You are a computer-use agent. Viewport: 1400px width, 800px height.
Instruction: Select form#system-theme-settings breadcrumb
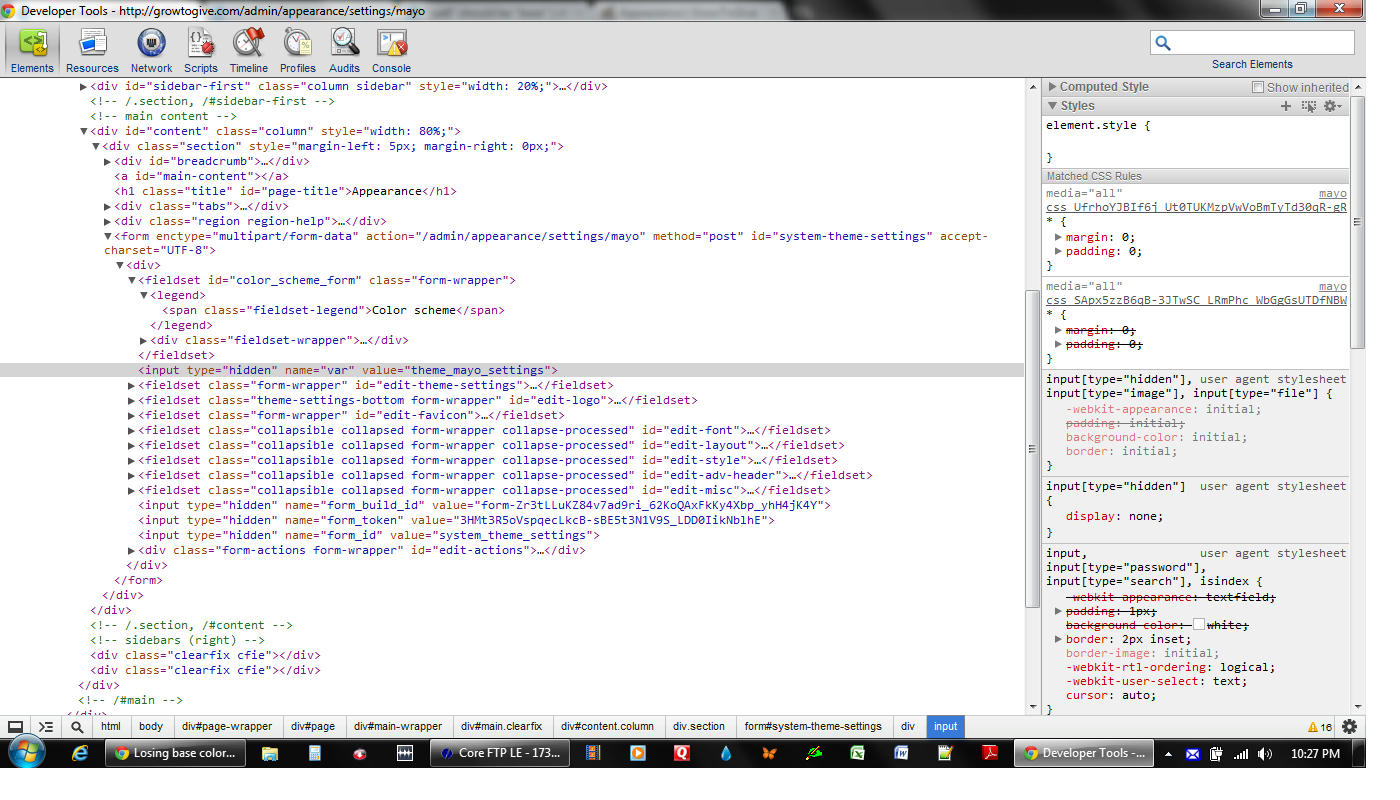[813, 727]
